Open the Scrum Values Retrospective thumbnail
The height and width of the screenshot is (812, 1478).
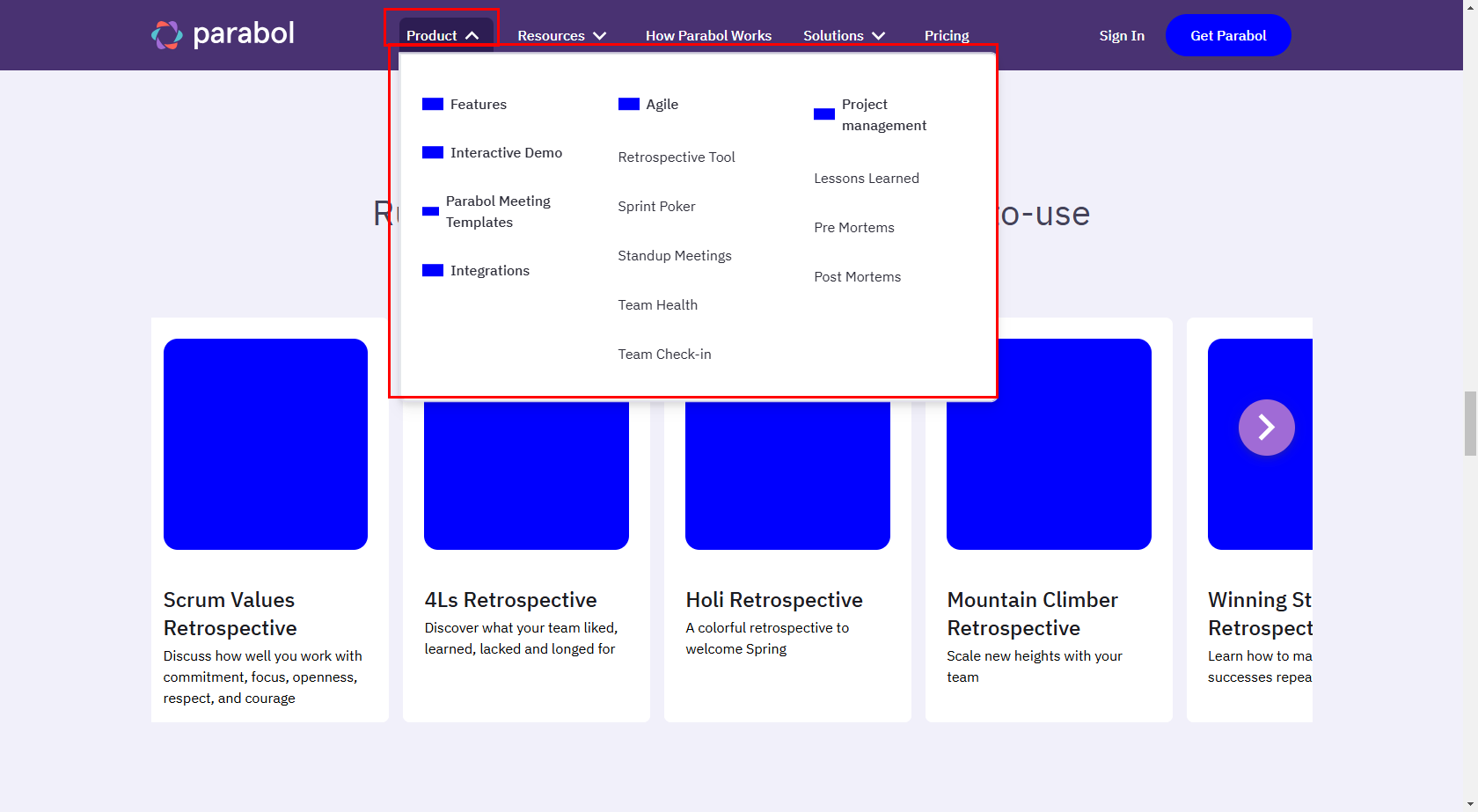[x=266, y=444]
